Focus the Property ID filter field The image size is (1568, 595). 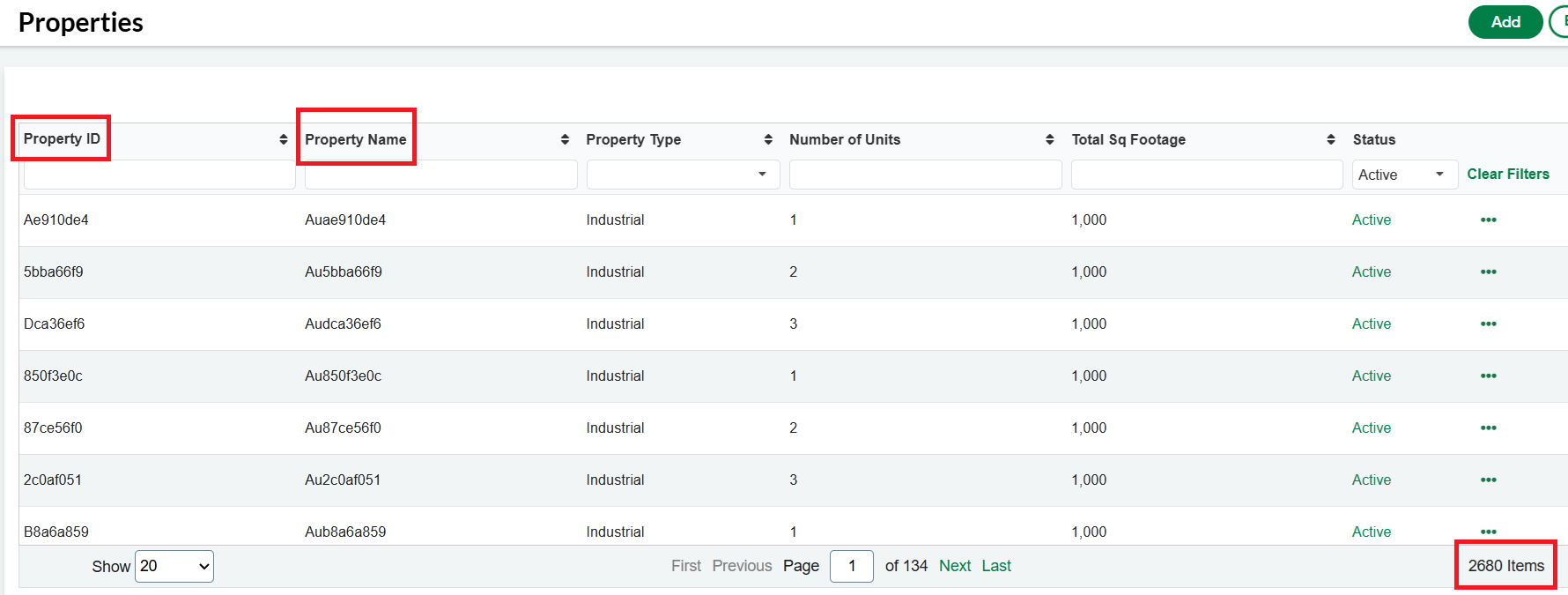tap(159, 175)
